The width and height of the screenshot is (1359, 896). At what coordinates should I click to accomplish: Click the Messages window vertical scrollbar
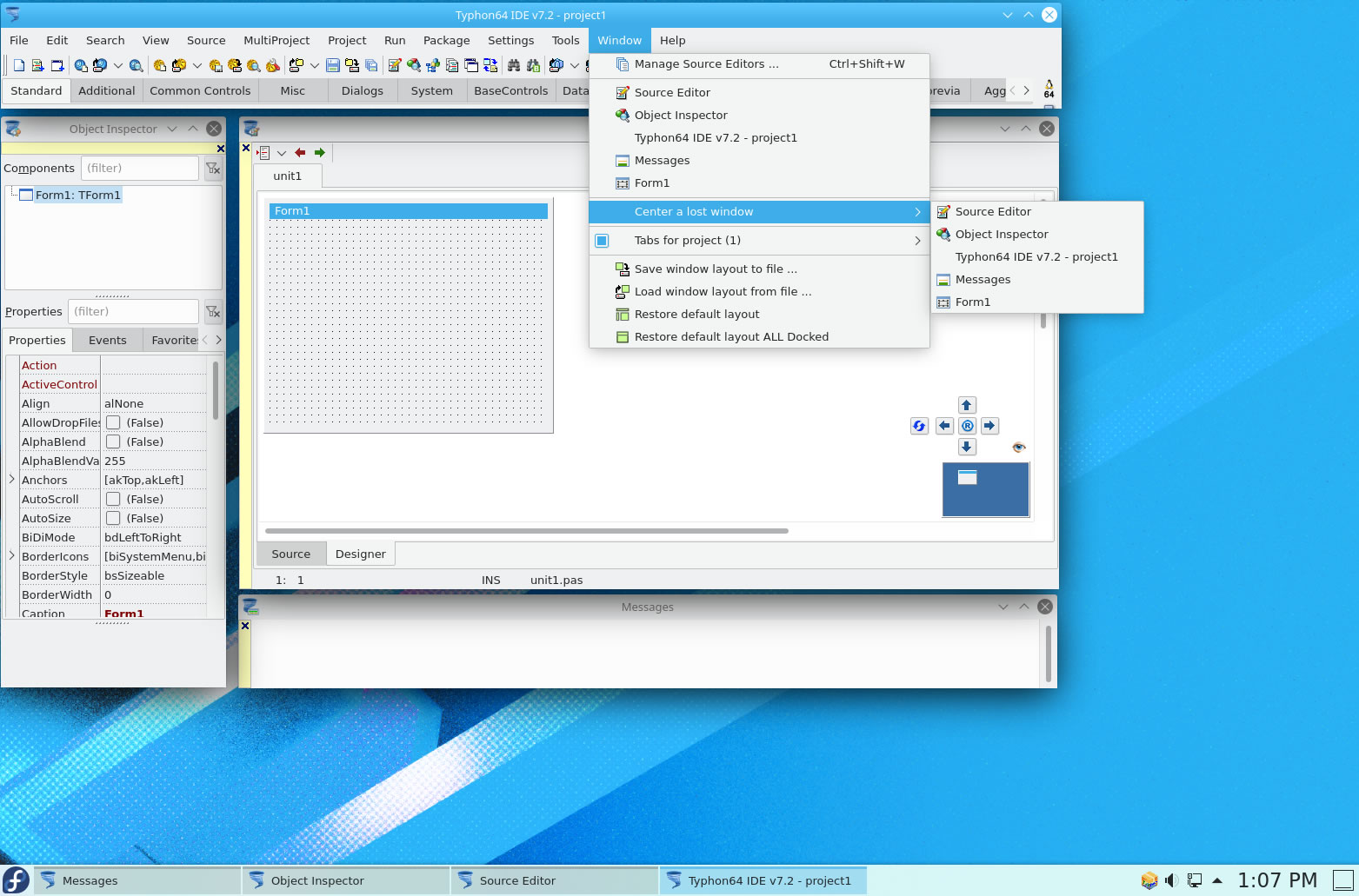pyautogui.click(x=1048, y=654)
